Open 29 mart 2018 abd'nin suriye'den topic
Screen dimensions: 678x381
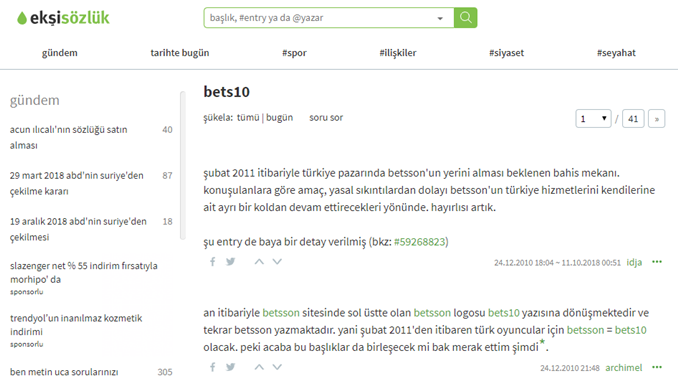[77, 183]
